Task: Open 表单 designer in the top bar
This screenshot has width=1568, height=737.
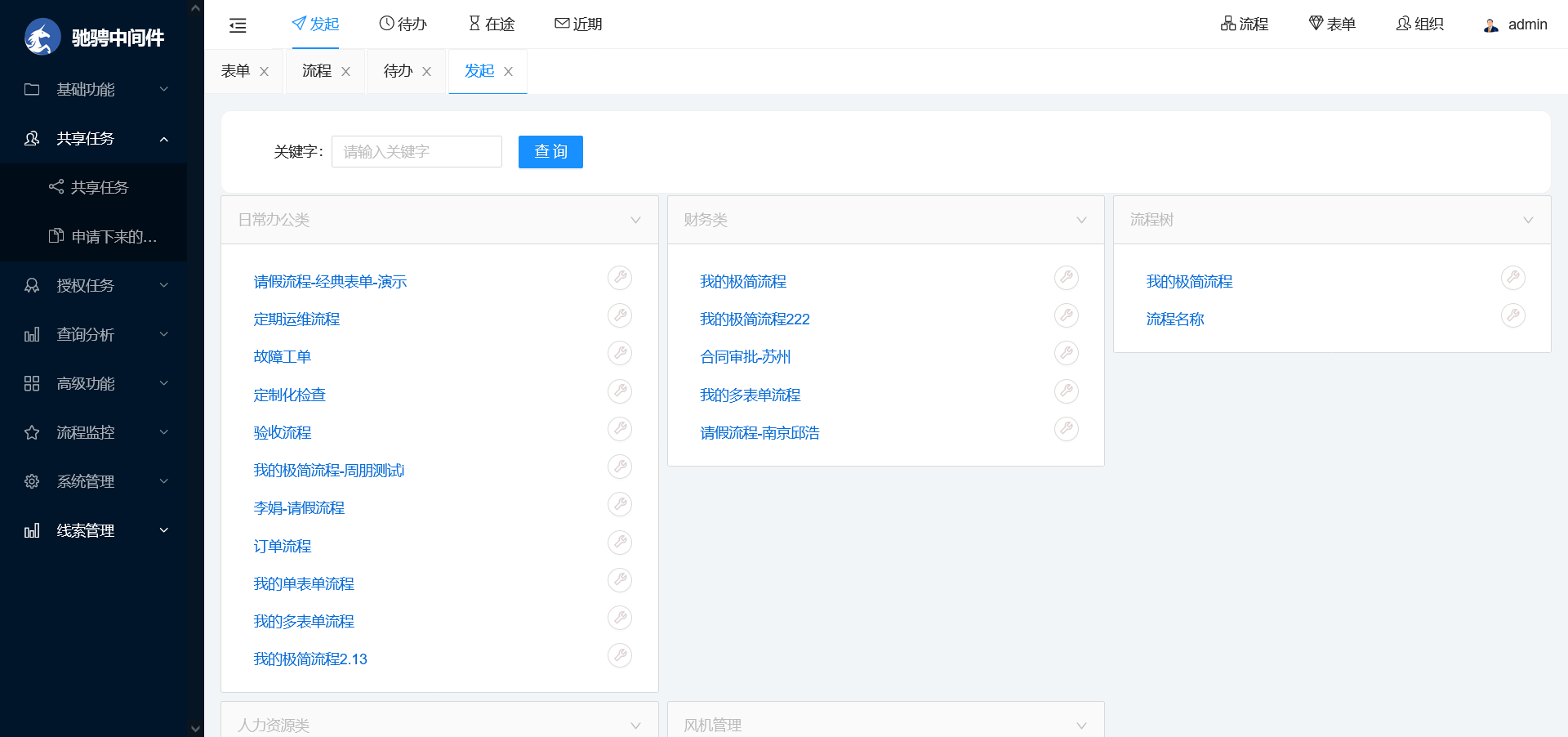Action: click(1332, 25)
